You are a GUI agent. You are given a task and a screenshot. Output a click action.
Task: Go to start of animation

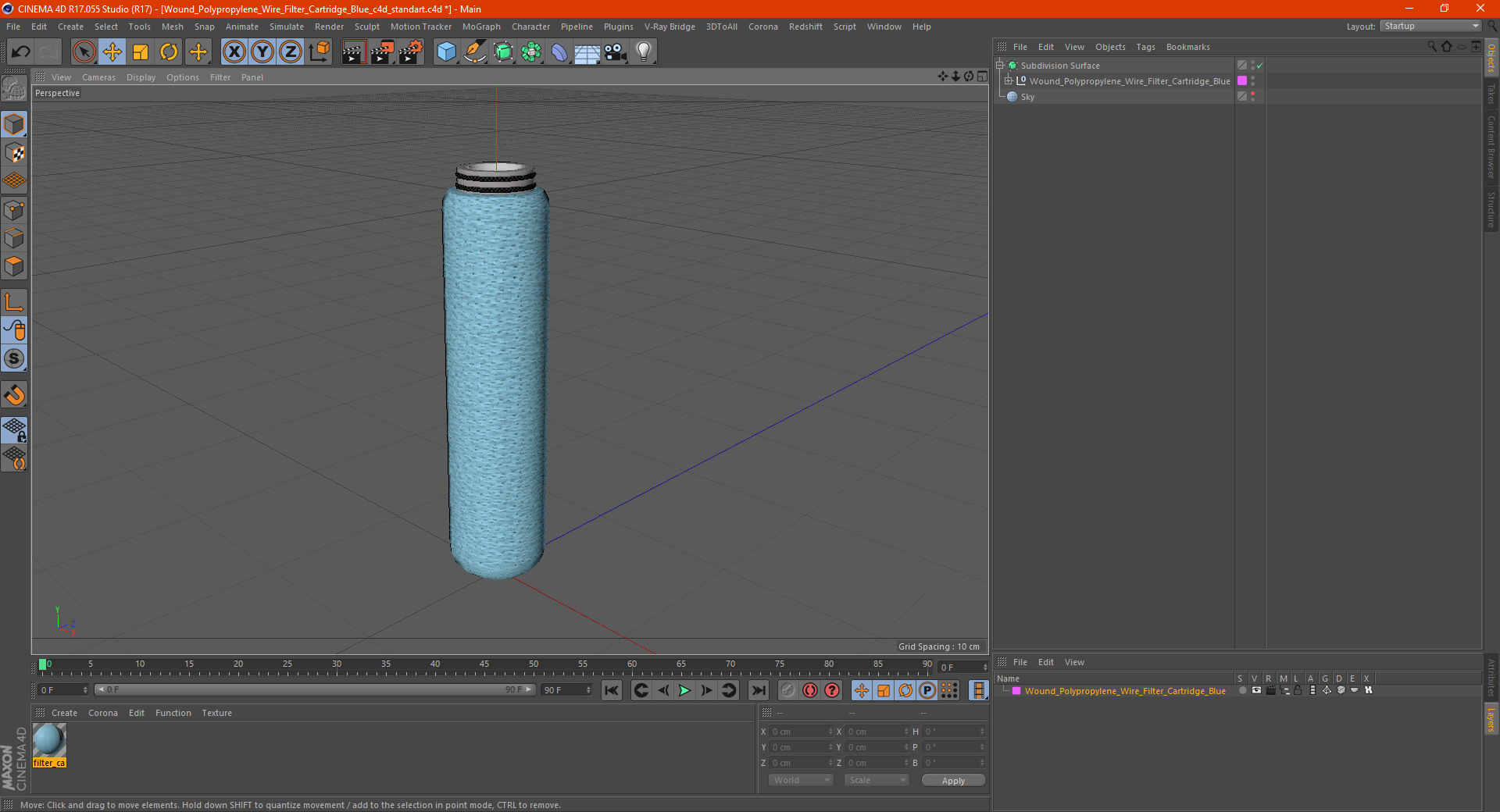[x=612, y=690]
